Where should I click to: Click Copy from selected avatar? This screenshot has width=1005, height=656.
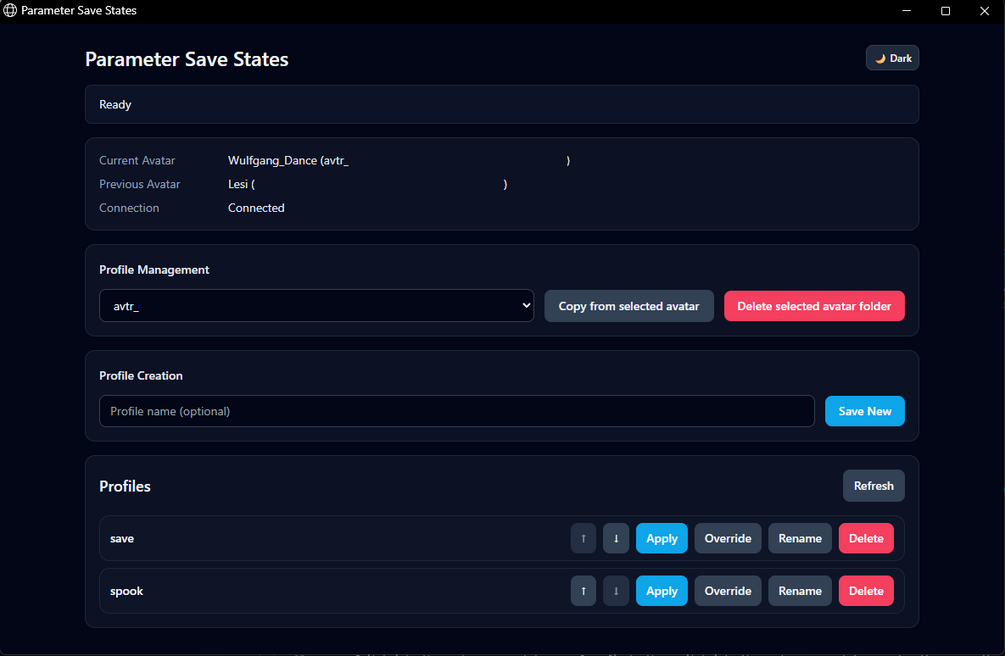click(629, 306)
